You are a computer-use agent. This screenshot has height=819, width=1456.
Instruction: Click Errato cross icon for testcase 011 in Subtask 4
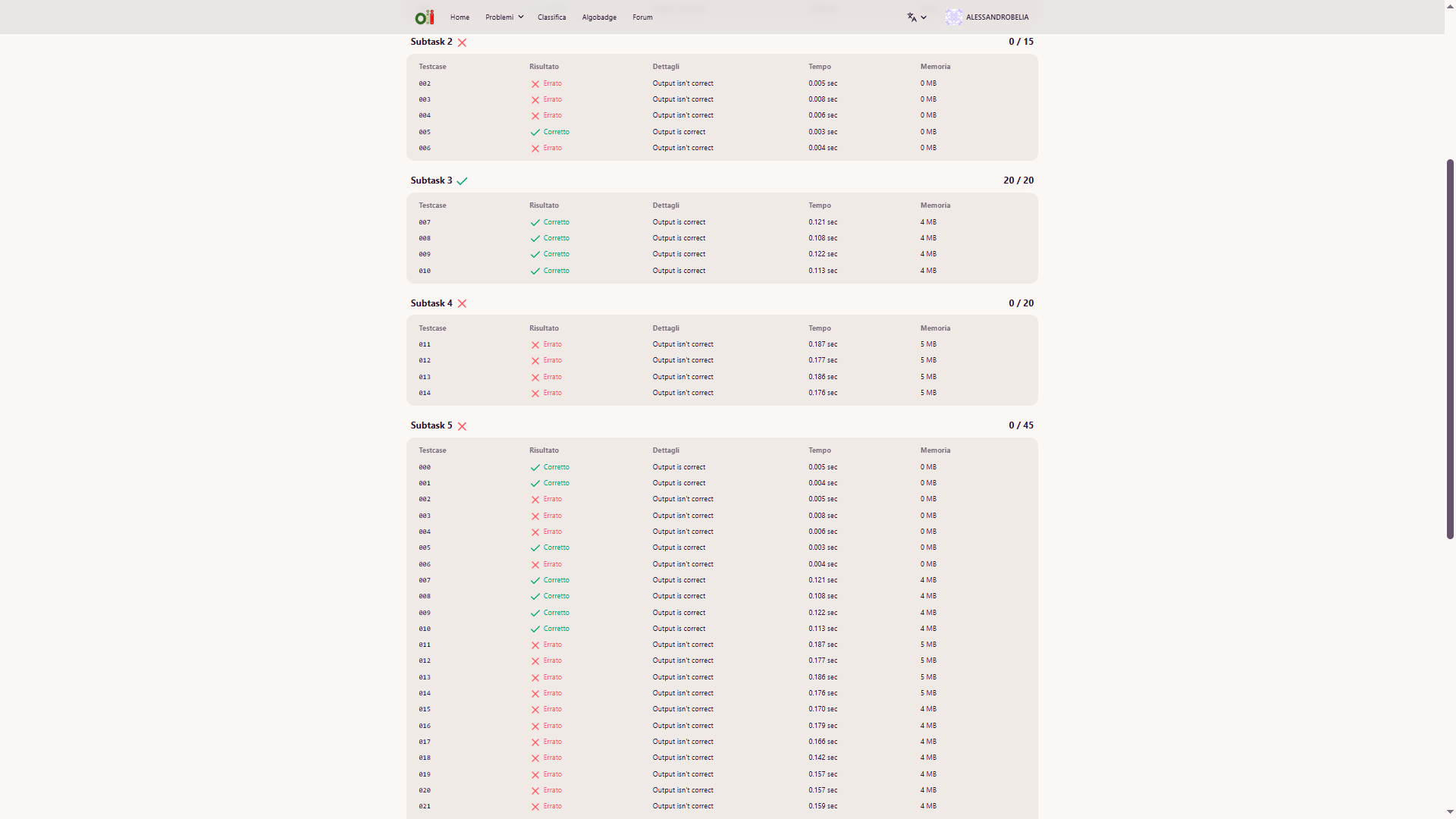pos(535,345)
